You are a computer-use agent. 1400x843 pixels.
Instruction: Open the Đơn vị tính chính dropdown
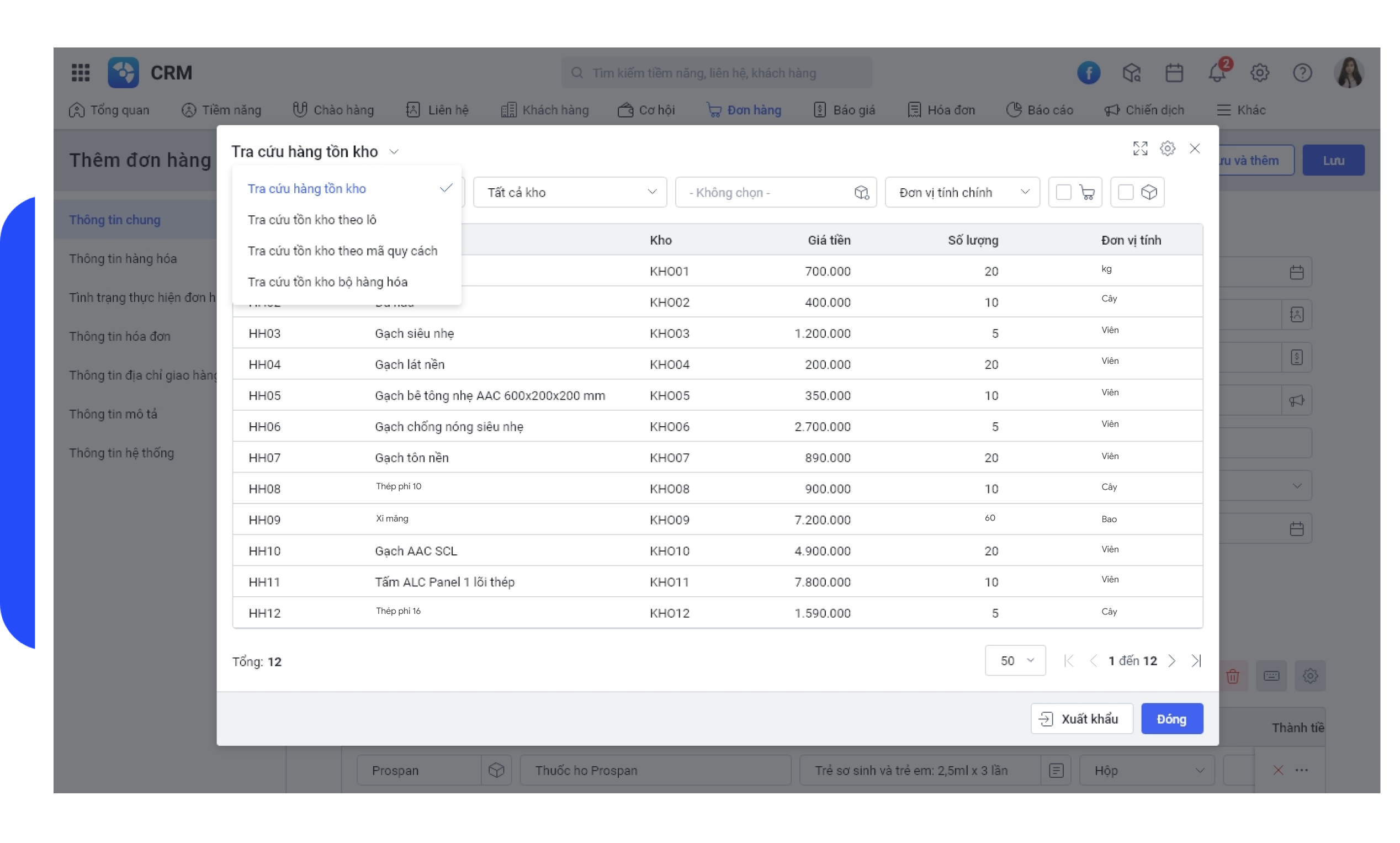pyautogui.click(x=962, y=192)
